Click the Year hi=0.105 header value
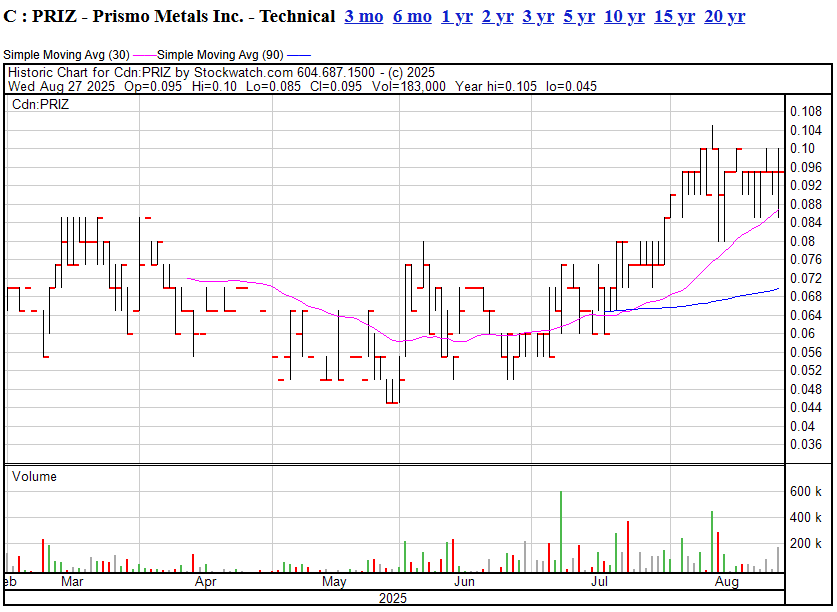The height and width of the screenshot is (612, 837). [496, 87]
